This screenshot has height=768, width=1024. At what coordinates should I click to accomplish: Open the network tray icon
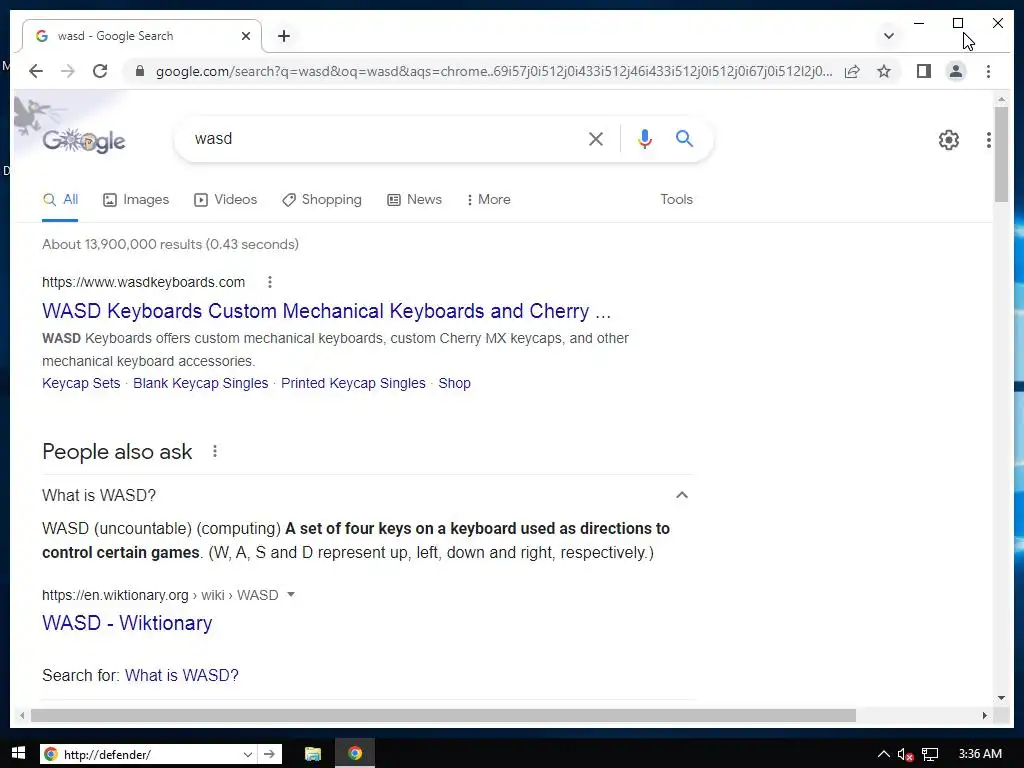click(929, 754)
